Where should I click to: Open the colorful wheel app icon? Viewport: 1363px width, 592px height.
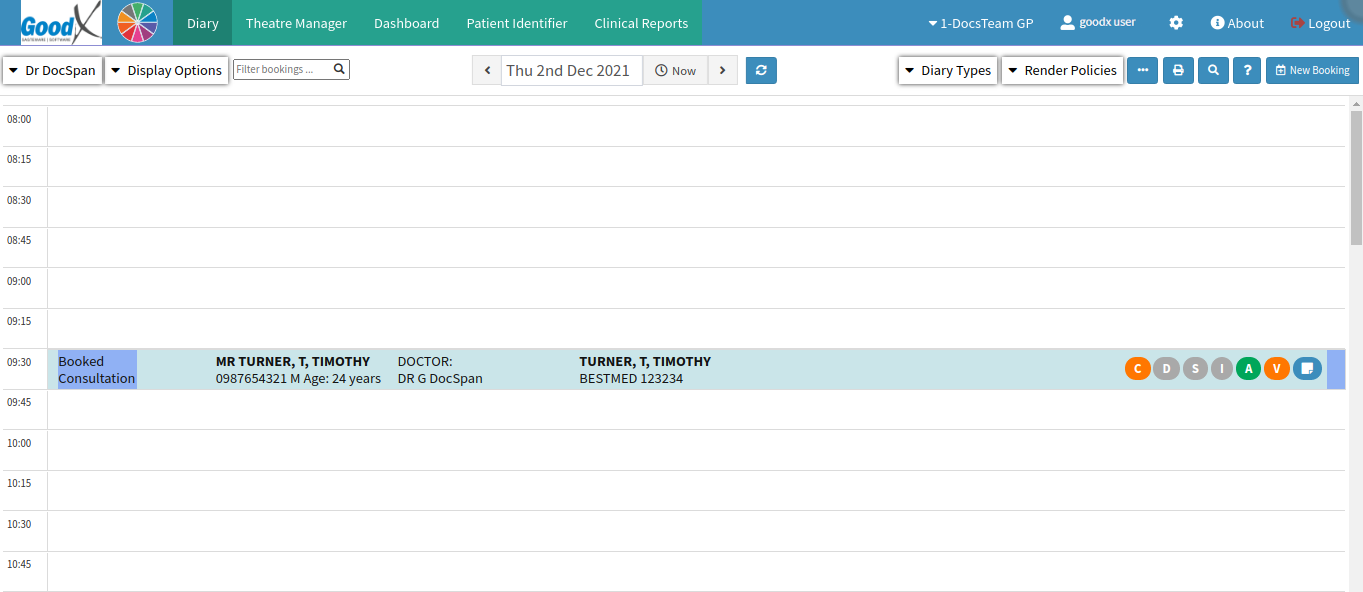point(138,23)
